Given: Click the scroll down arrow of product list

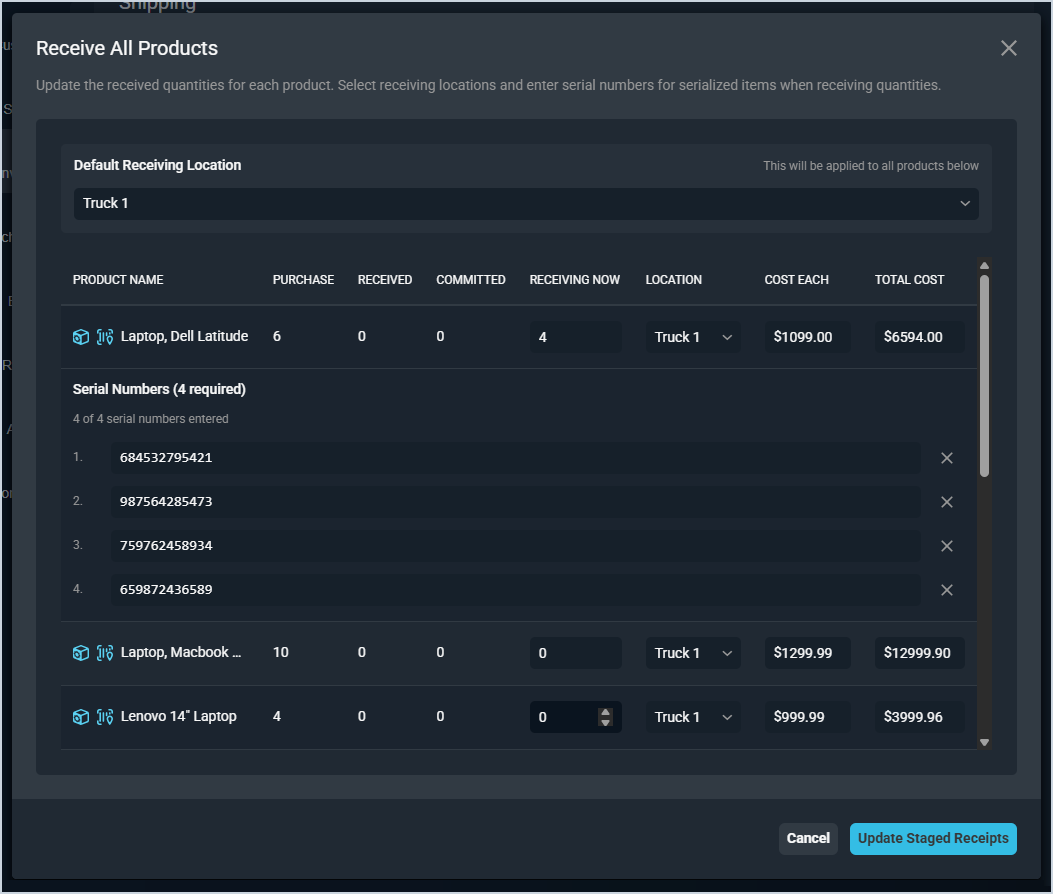Looking at the screenshot, I should [x=984, y=742].
